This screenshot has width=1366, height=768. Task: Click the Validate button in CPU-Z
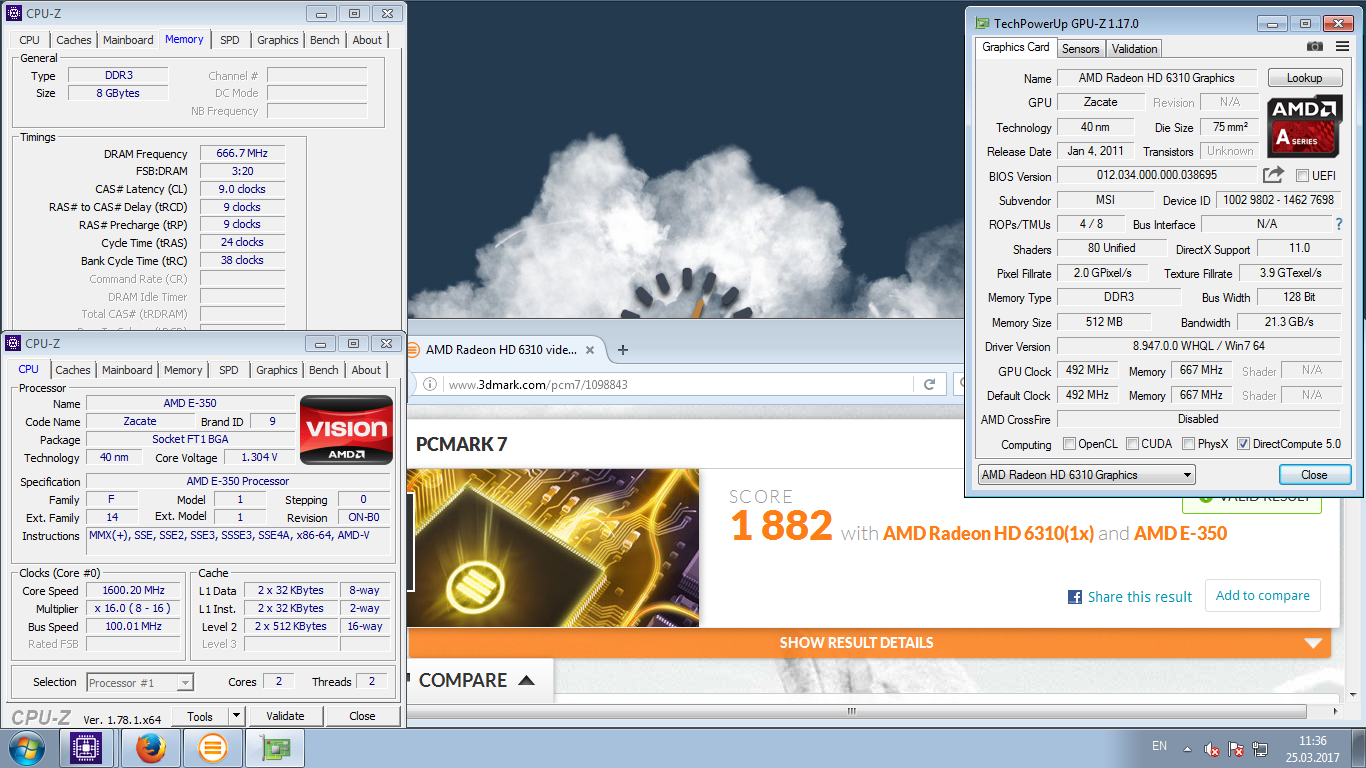[x=285, y=716]
